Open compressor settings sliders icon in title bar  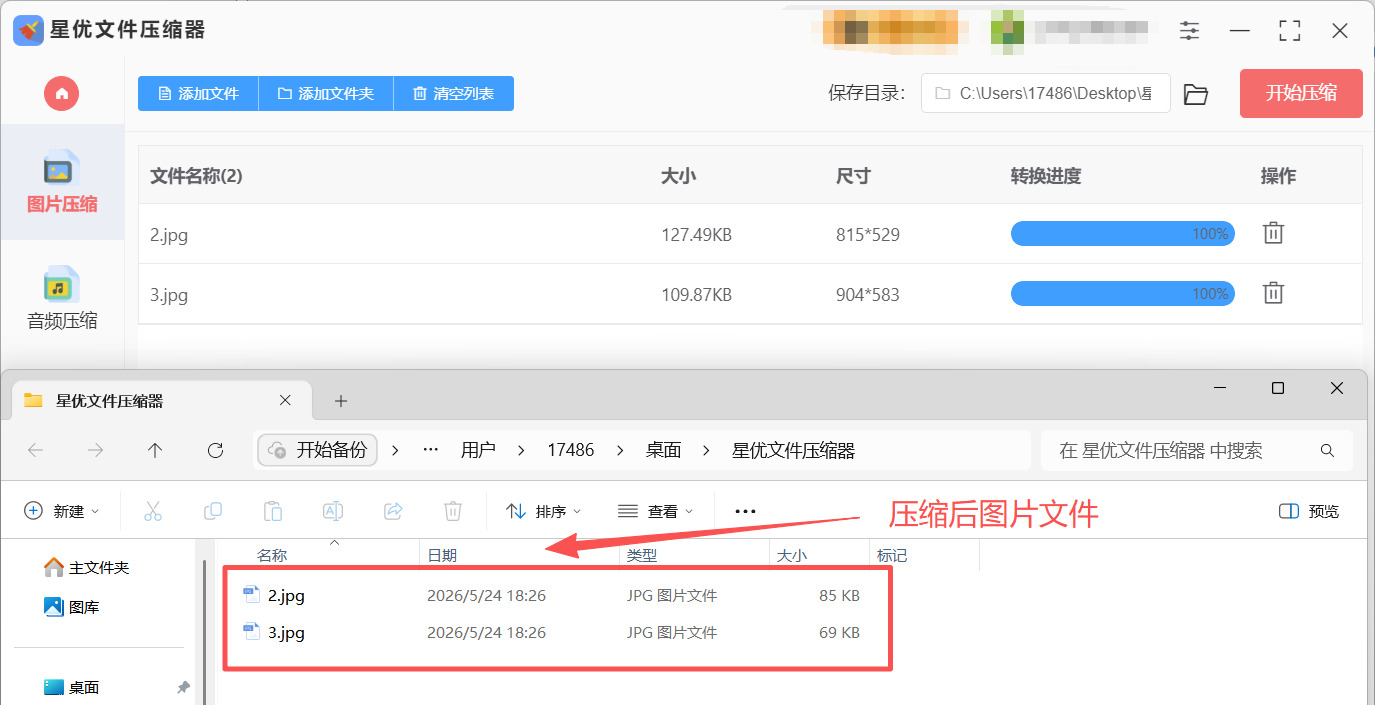(x=1189, y=30)
